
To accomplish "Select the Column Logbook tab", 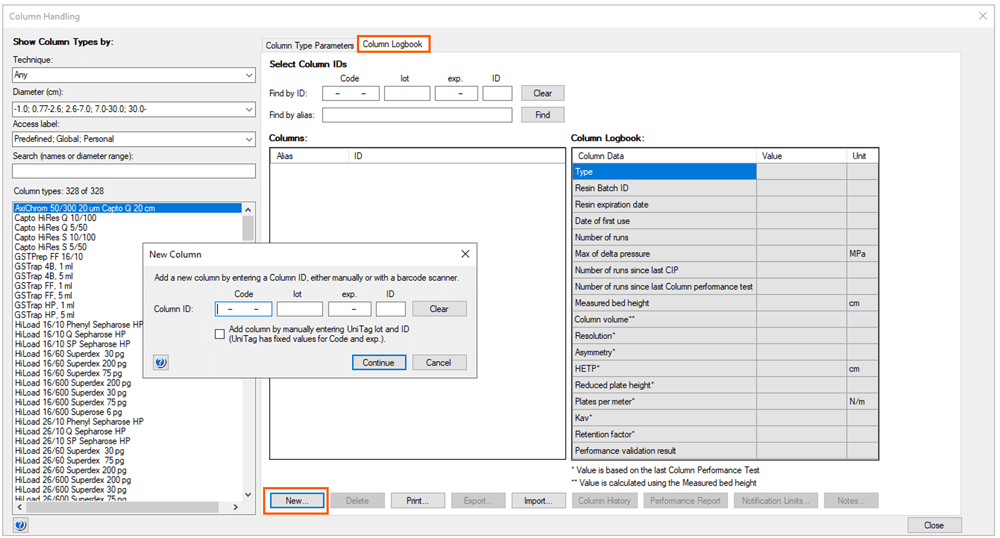I will coord(393,45).
